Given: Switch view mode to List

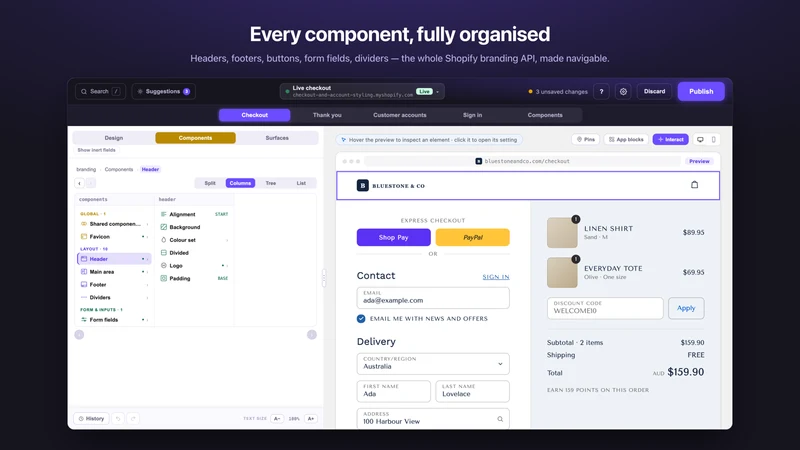Looking at the screenshot, I should pos(301,183).
